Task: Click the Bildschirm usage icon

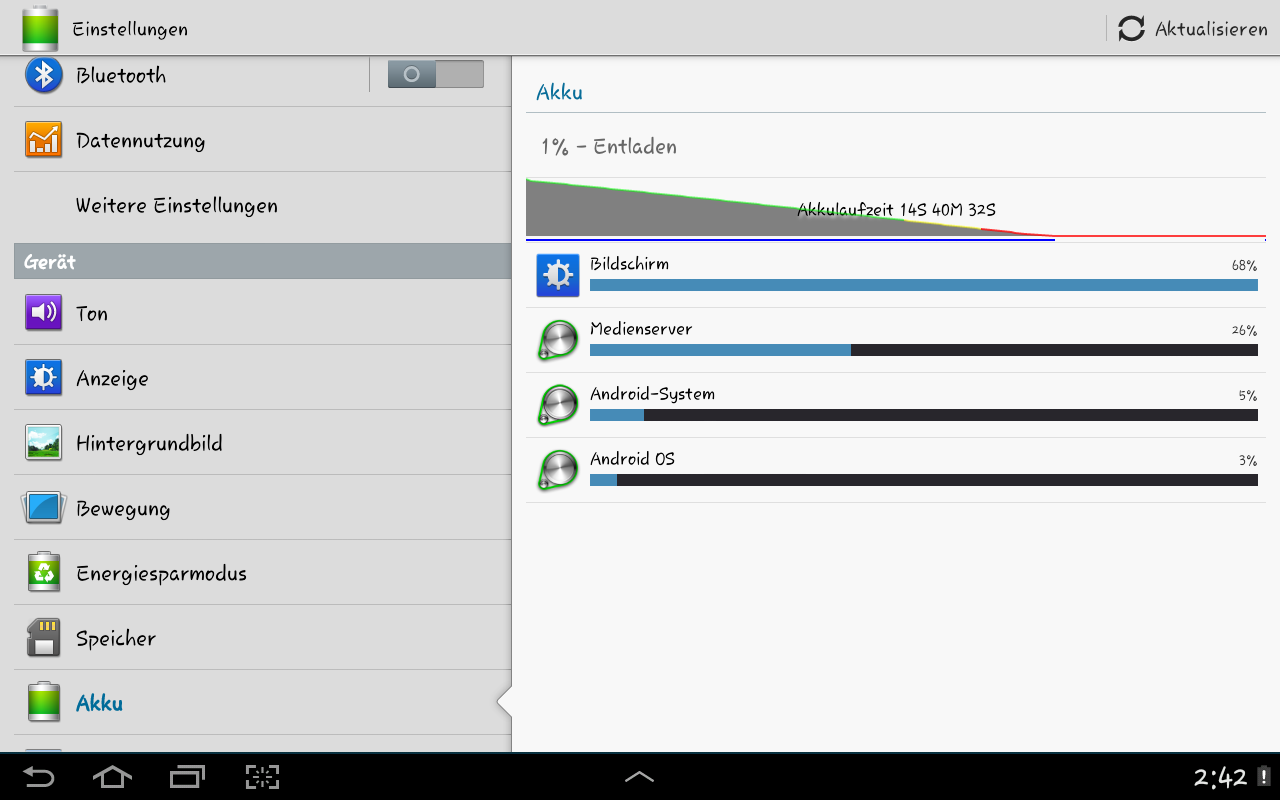Action: pos(558,275)
